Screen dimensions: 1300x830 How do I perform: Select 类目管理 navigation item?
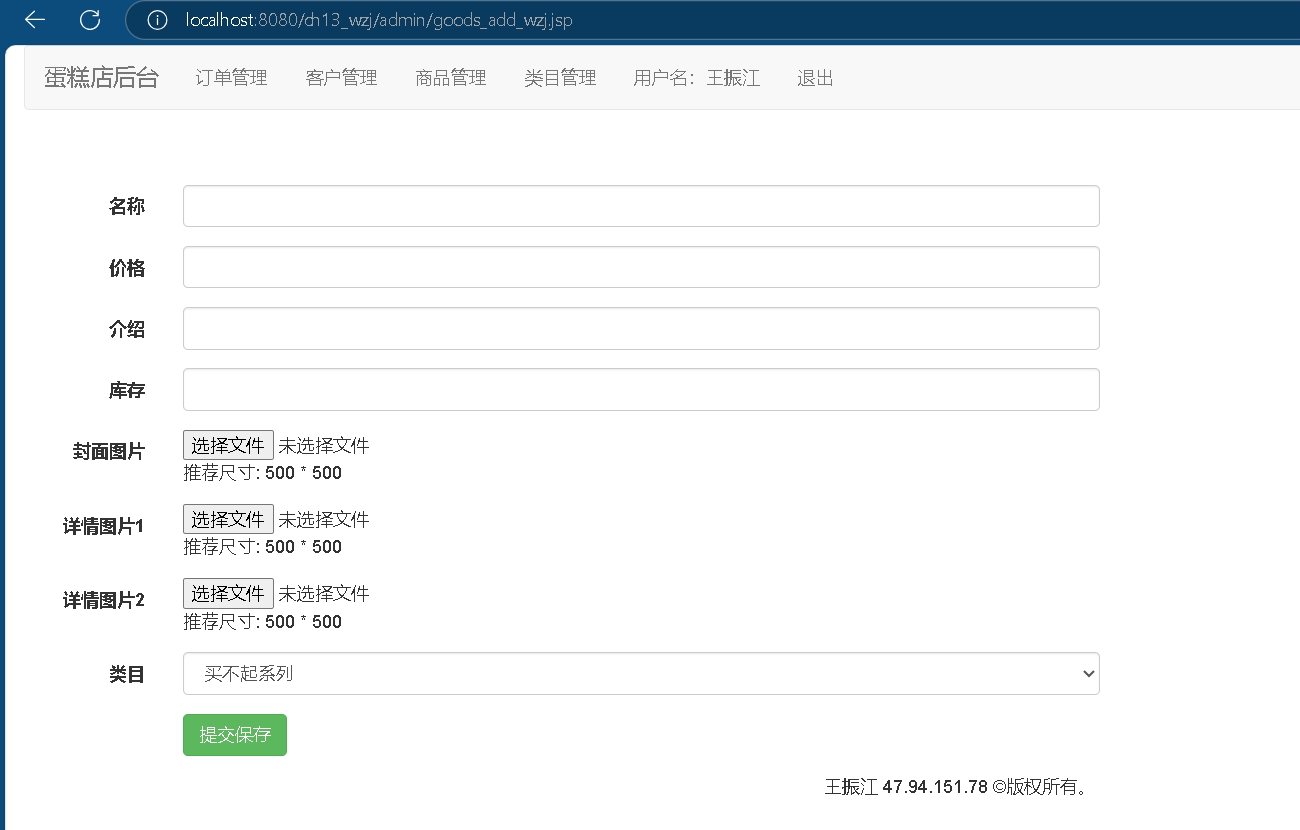pyautogui.click(x=560, y=78)
